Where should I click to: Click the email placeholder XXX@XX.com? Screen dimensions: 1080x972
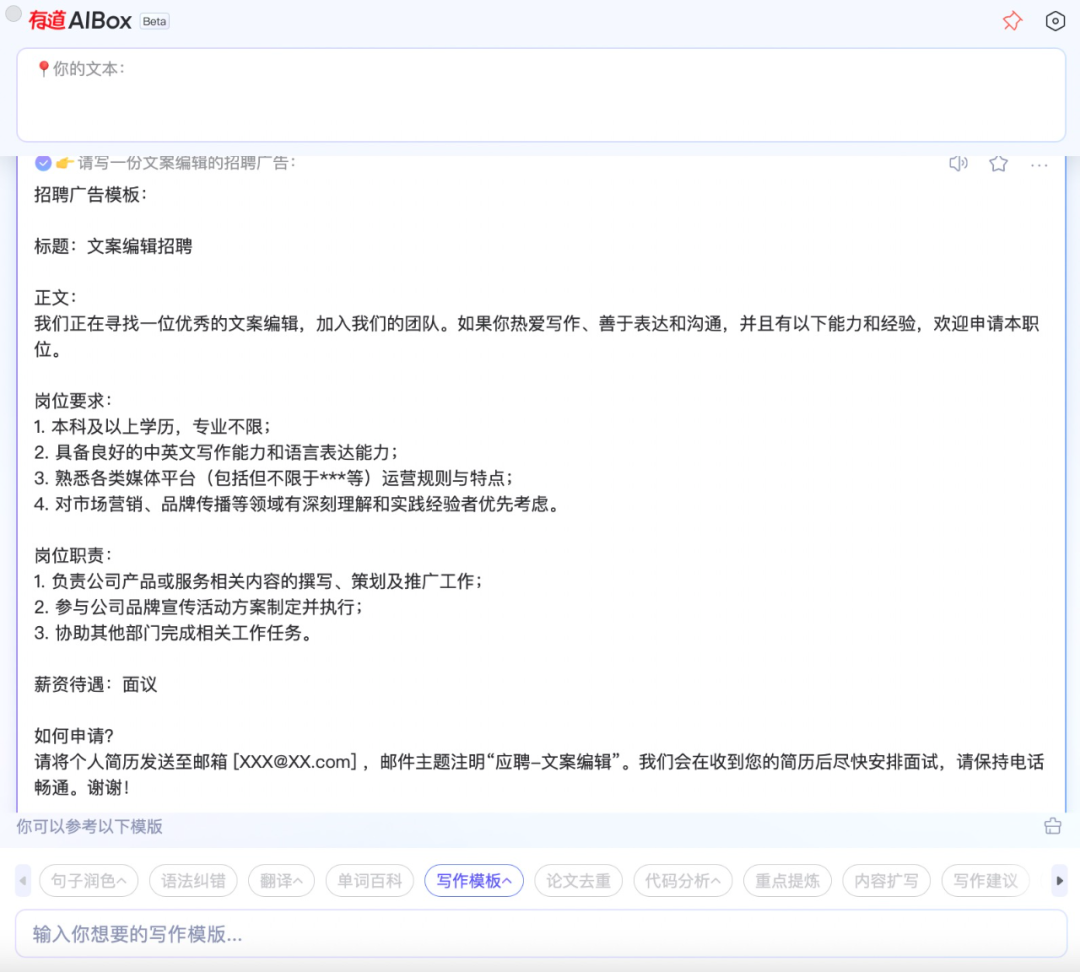[295, 761]
